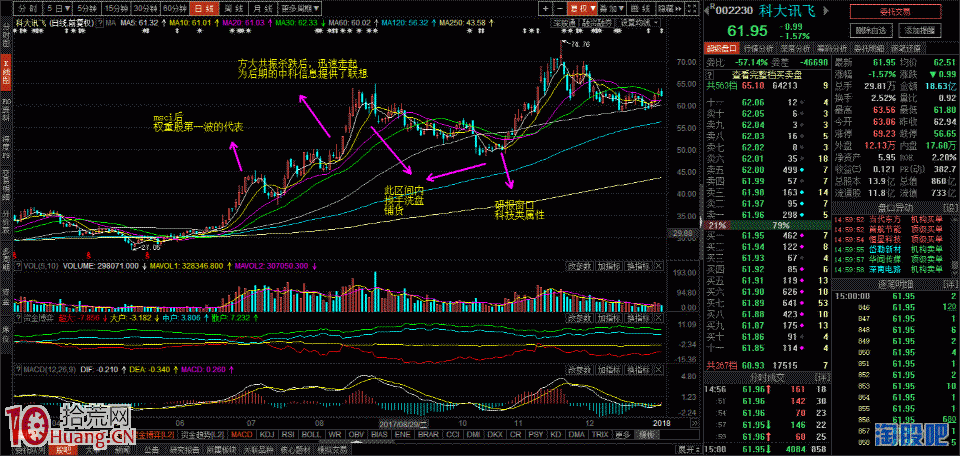Image resolution: width=960 pixels, height=456 pixels.
Task: Select the RSI indicator tab
Action: 288,434
